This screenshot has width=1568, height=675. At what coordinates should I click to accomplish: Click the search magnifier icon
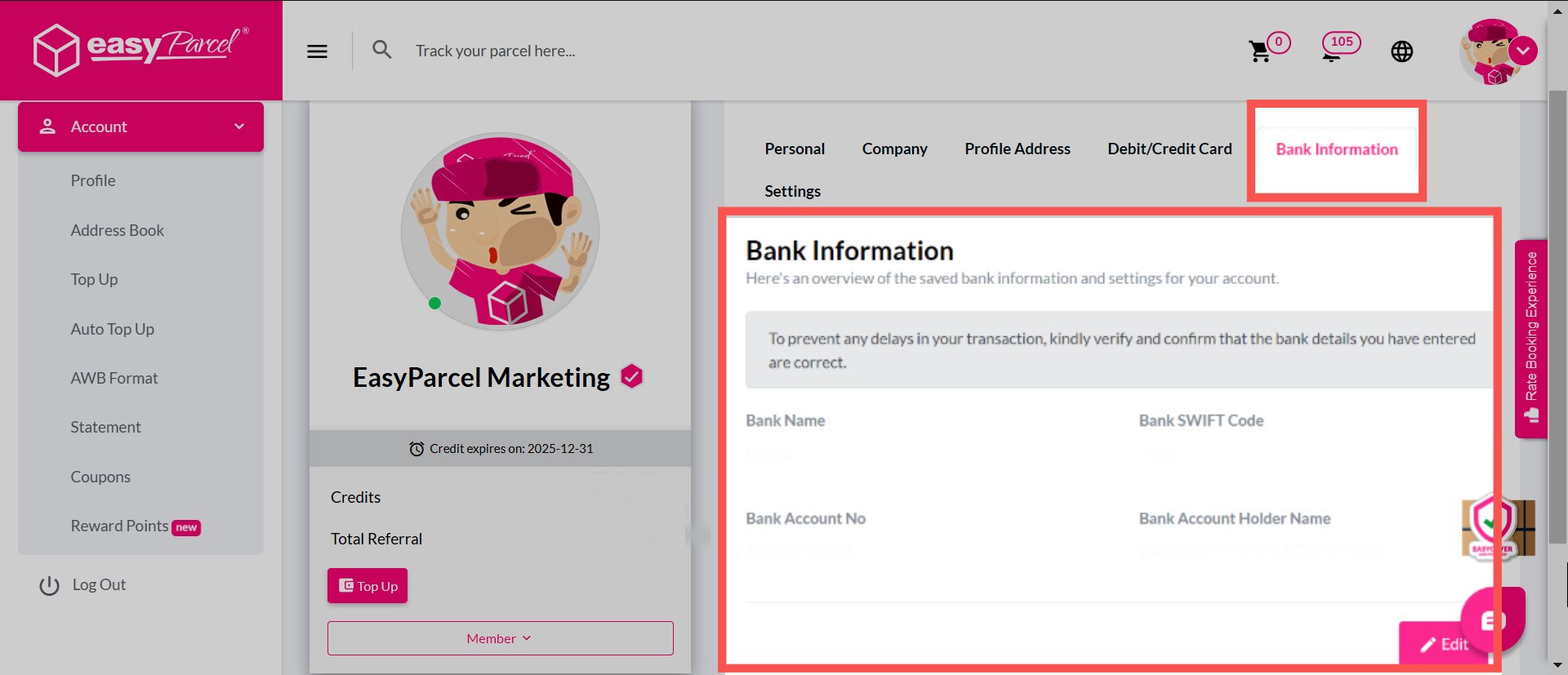point(381,50)
